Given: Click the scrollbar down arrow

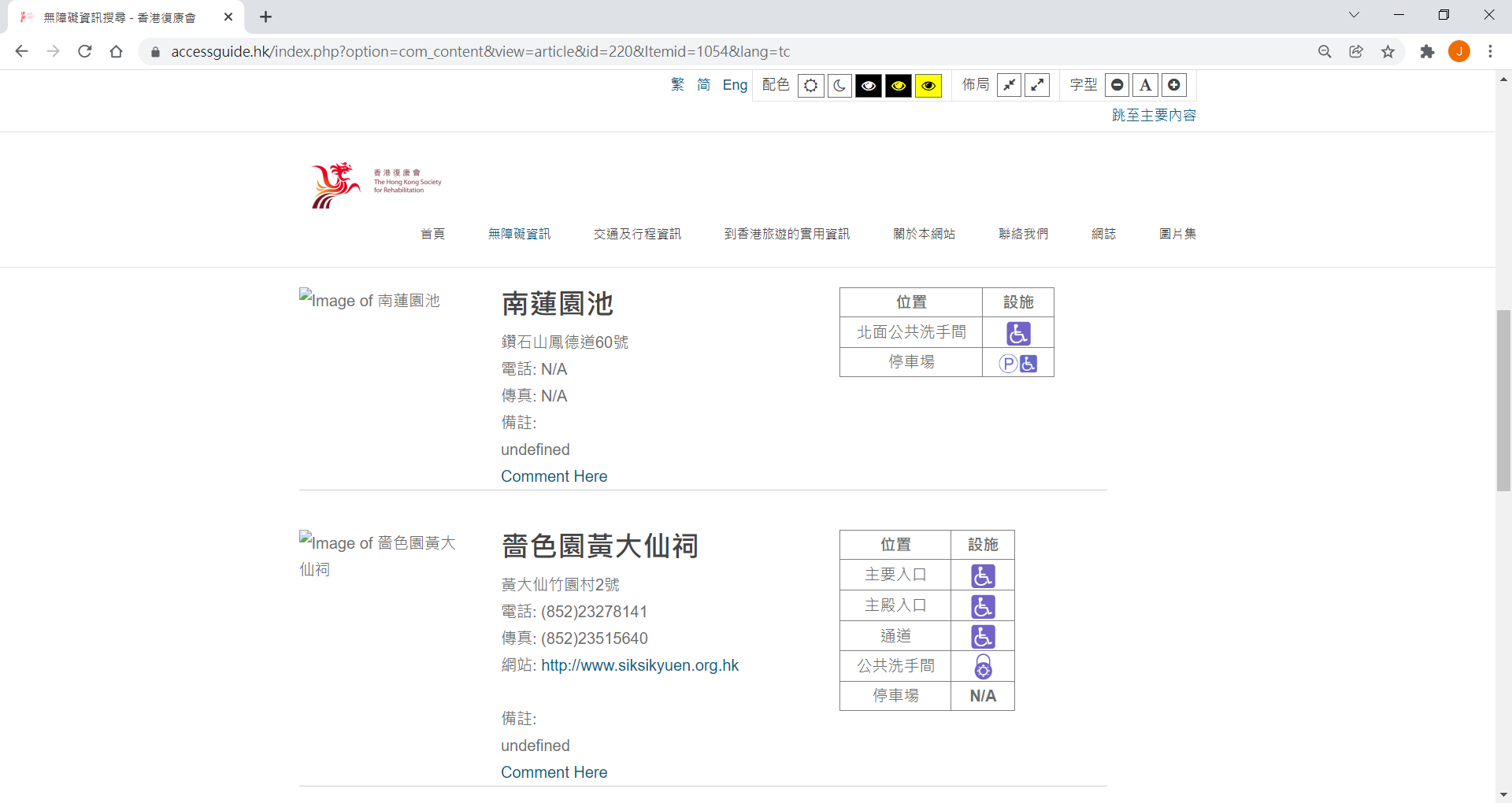Looking at the screenshot, I should (x=1503, y=795).
